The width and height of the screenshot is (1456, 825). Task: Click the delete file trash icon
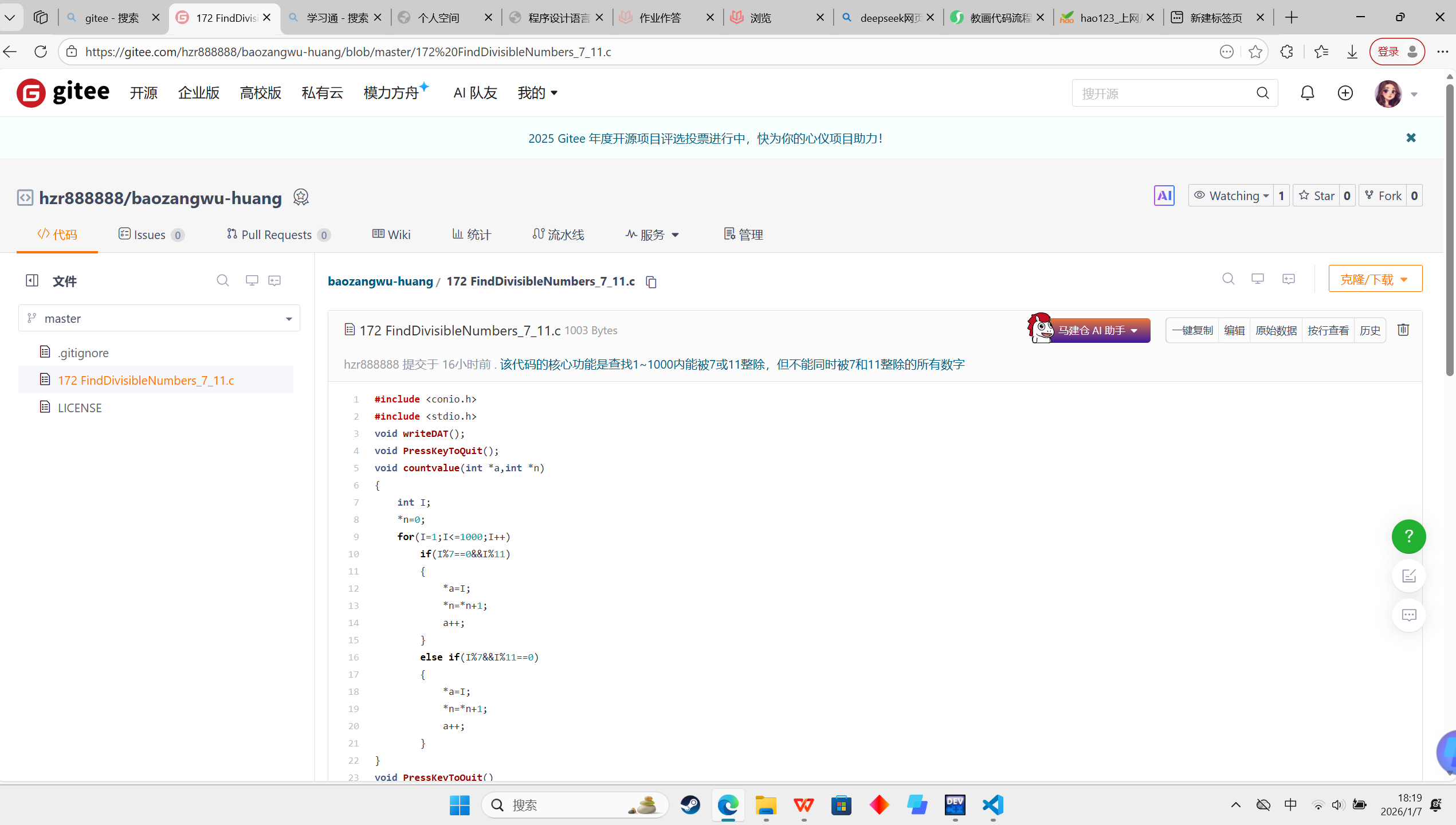click(1403, 330)
